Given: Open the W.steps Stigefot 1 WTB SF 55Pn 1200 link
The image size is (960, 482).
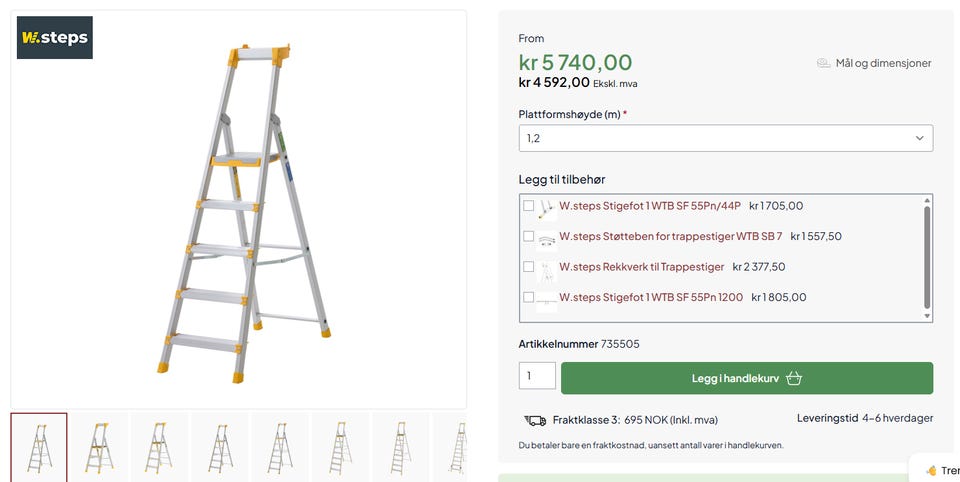Looking at the screenshot, I should 651,297.
